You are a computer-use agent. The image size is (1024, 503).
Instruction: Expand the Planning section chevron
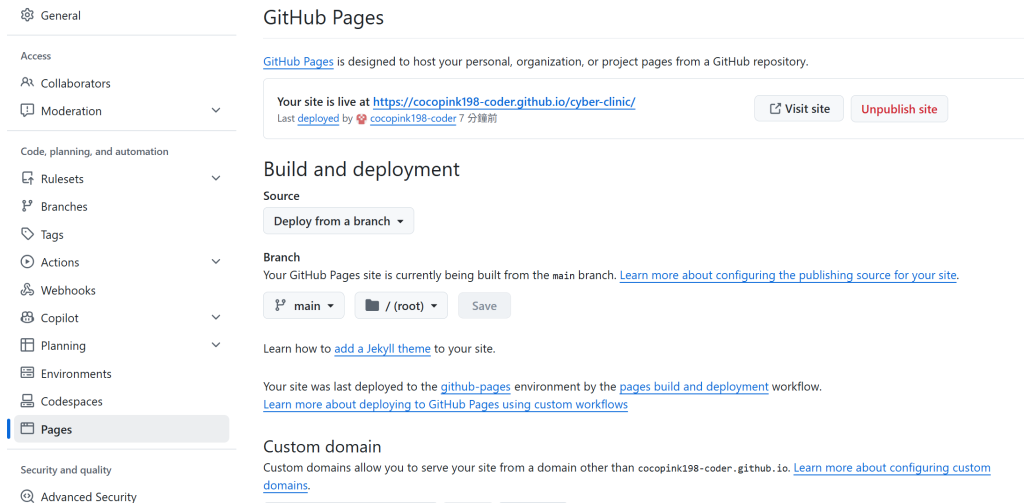(x=216, y=345)
